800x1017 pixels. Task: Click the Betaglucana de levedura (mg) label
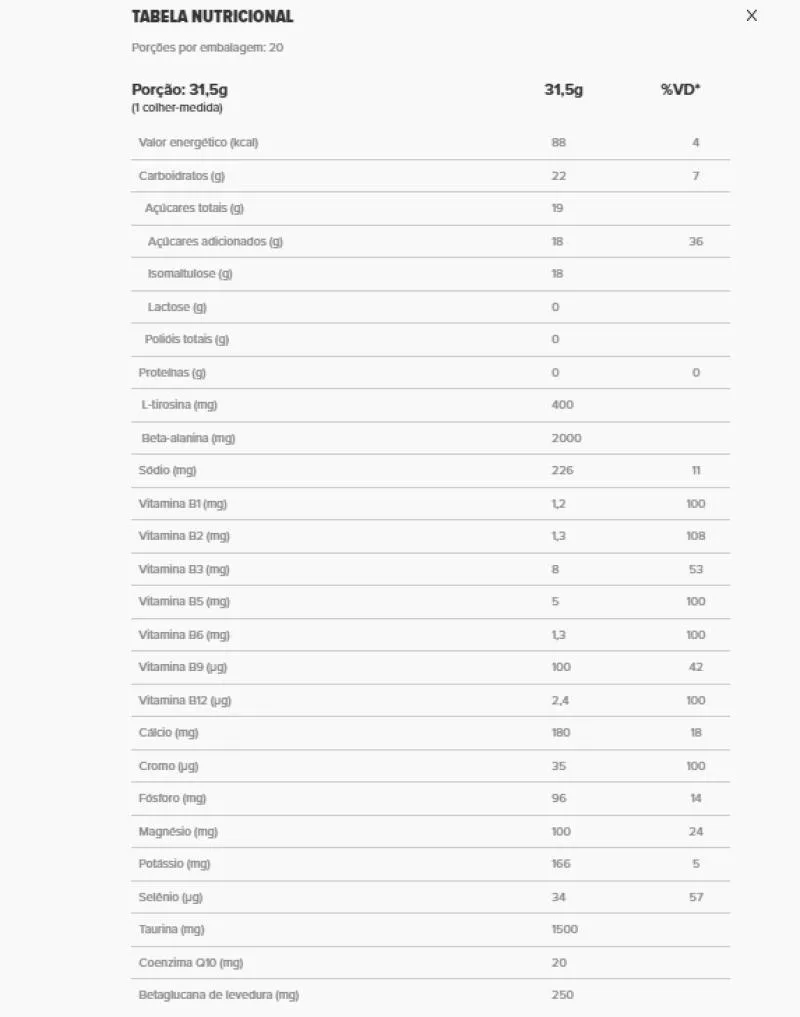point(218,995)
